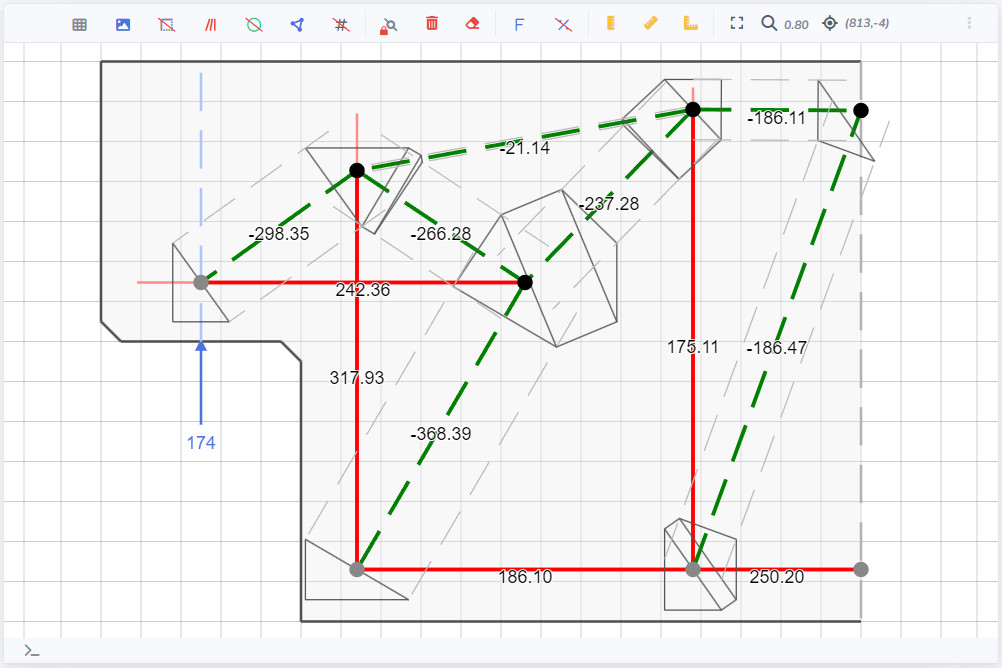Open the three-dot overflow menu
The width and height of the screenshot is (1002, 668).
click(969, 23)
